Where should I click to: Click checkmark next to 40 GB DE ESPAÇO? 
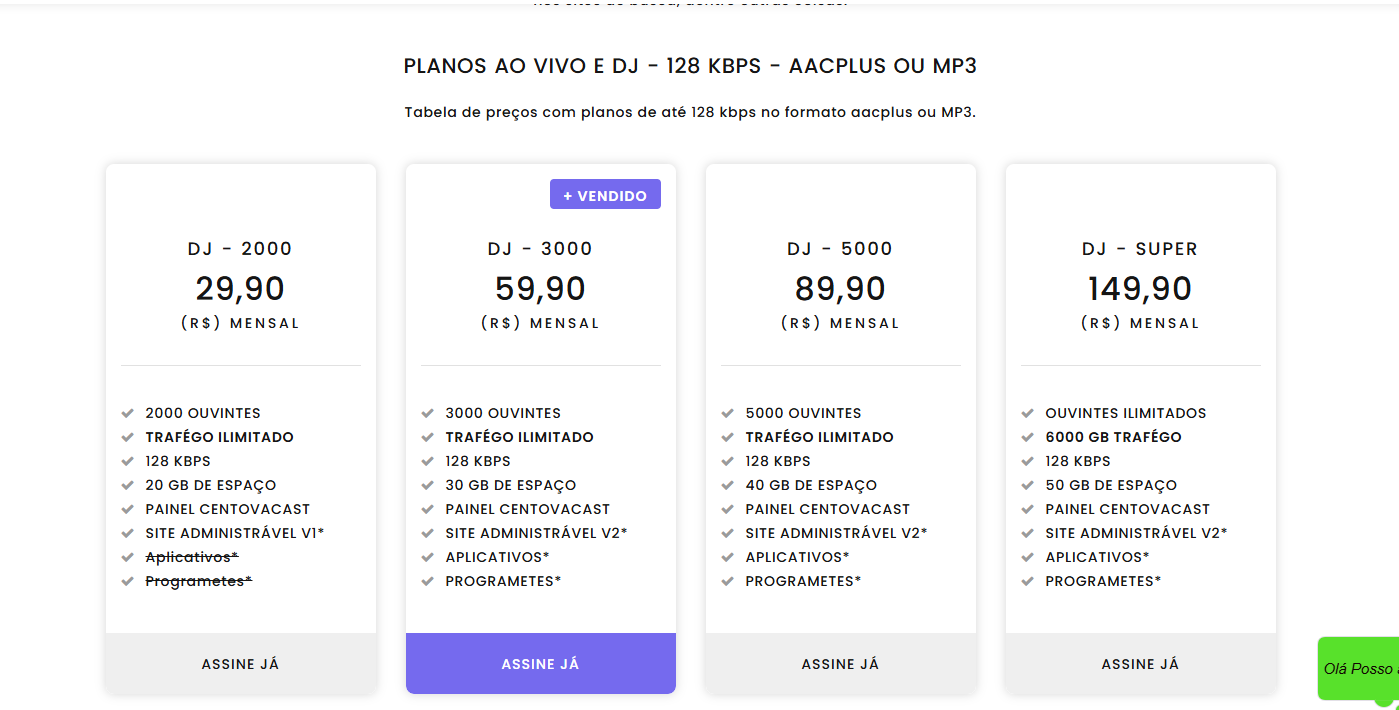[x=728, y=485]
